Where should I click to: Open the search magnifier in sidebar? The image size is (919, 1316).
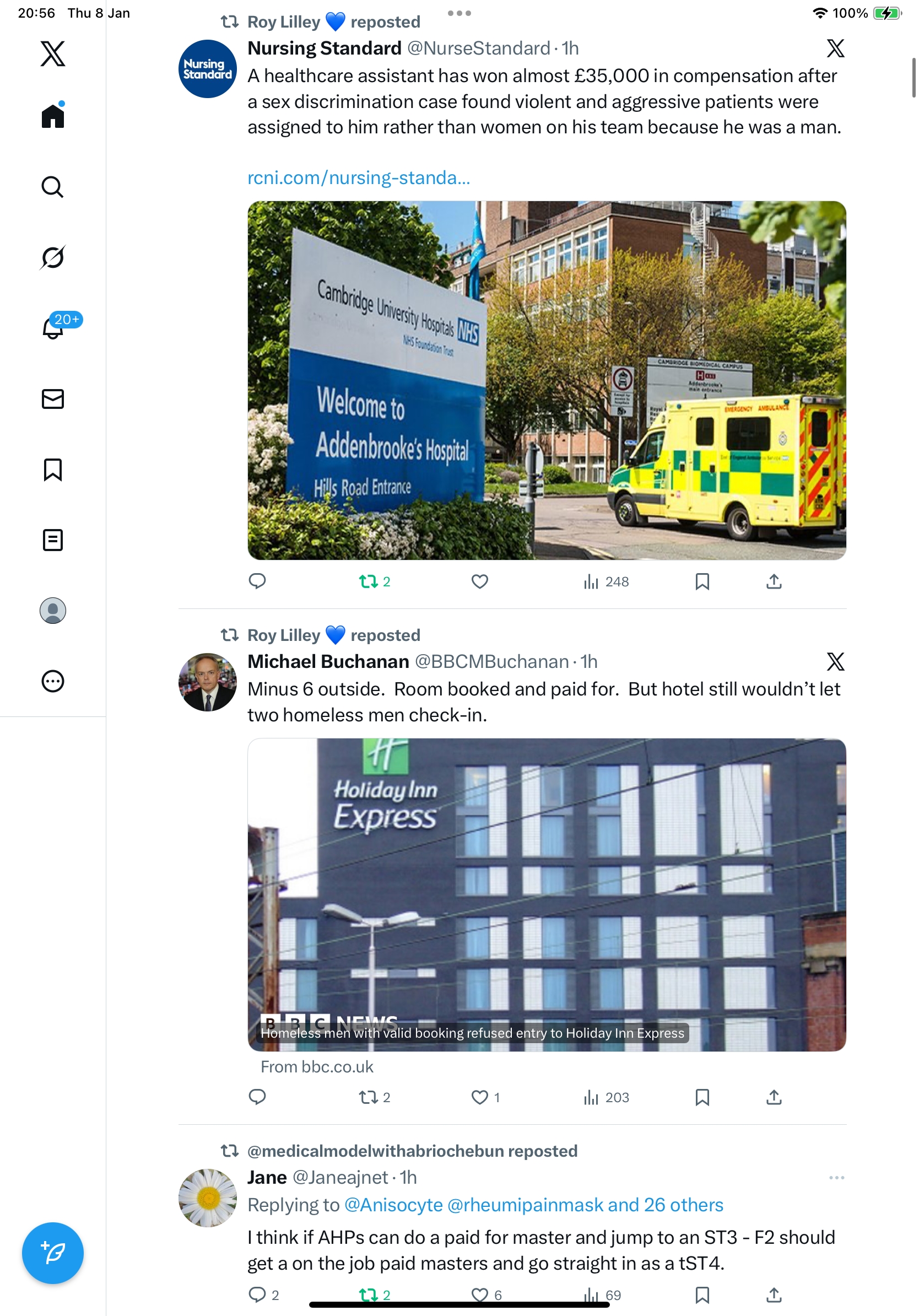coord(53,187)
